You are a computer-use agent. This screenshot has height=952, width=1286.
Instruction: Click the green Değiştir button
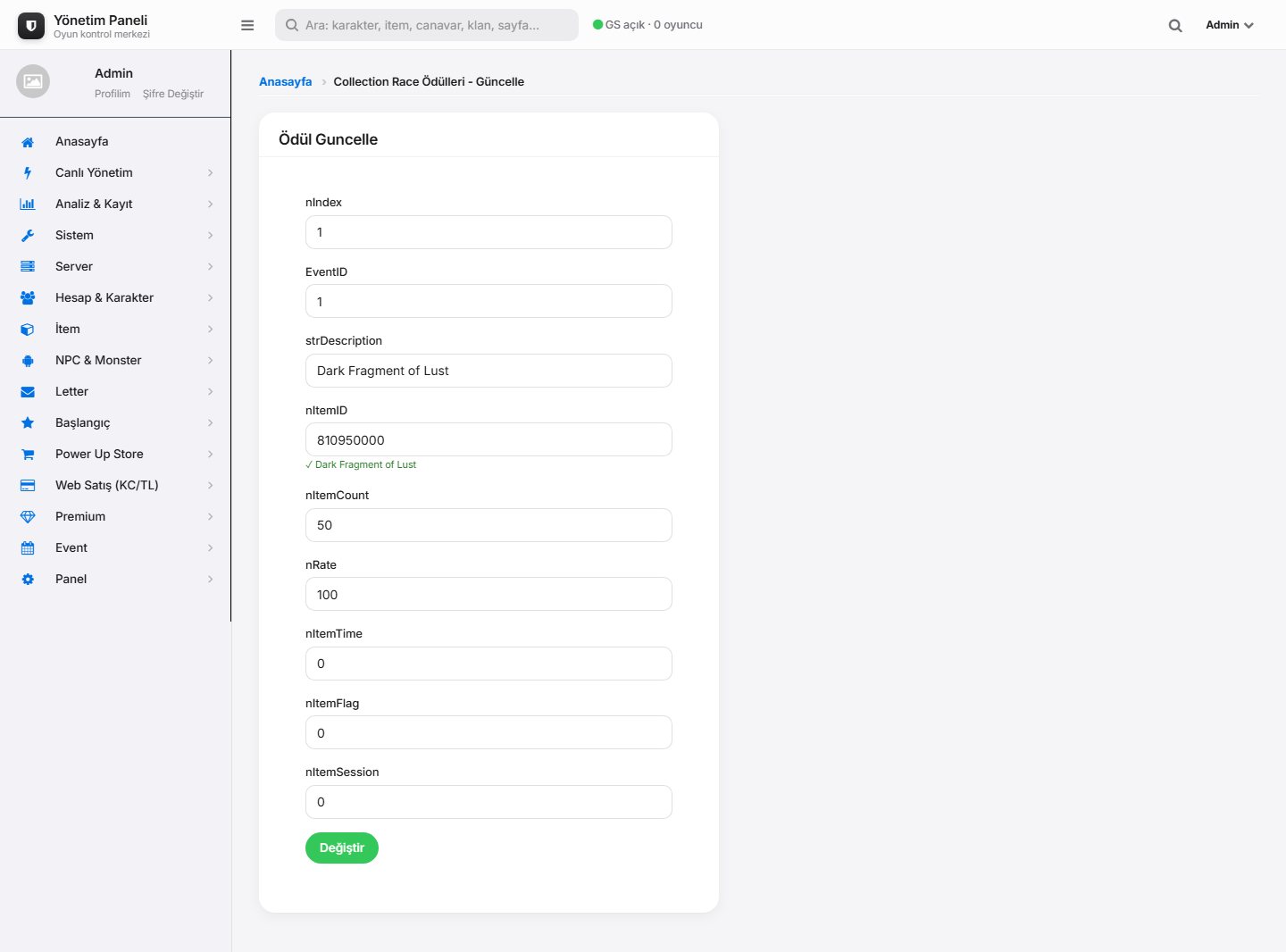point(342,848)
